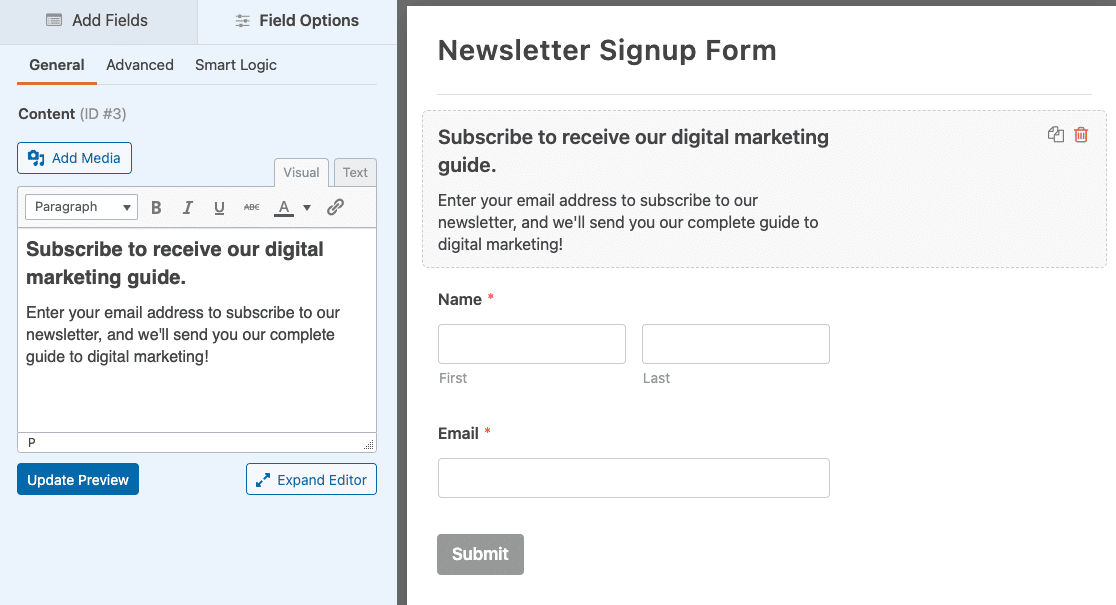1116x605 pixels.
Task: Open the text color dropdown arrow
Action: click(307, 208)
